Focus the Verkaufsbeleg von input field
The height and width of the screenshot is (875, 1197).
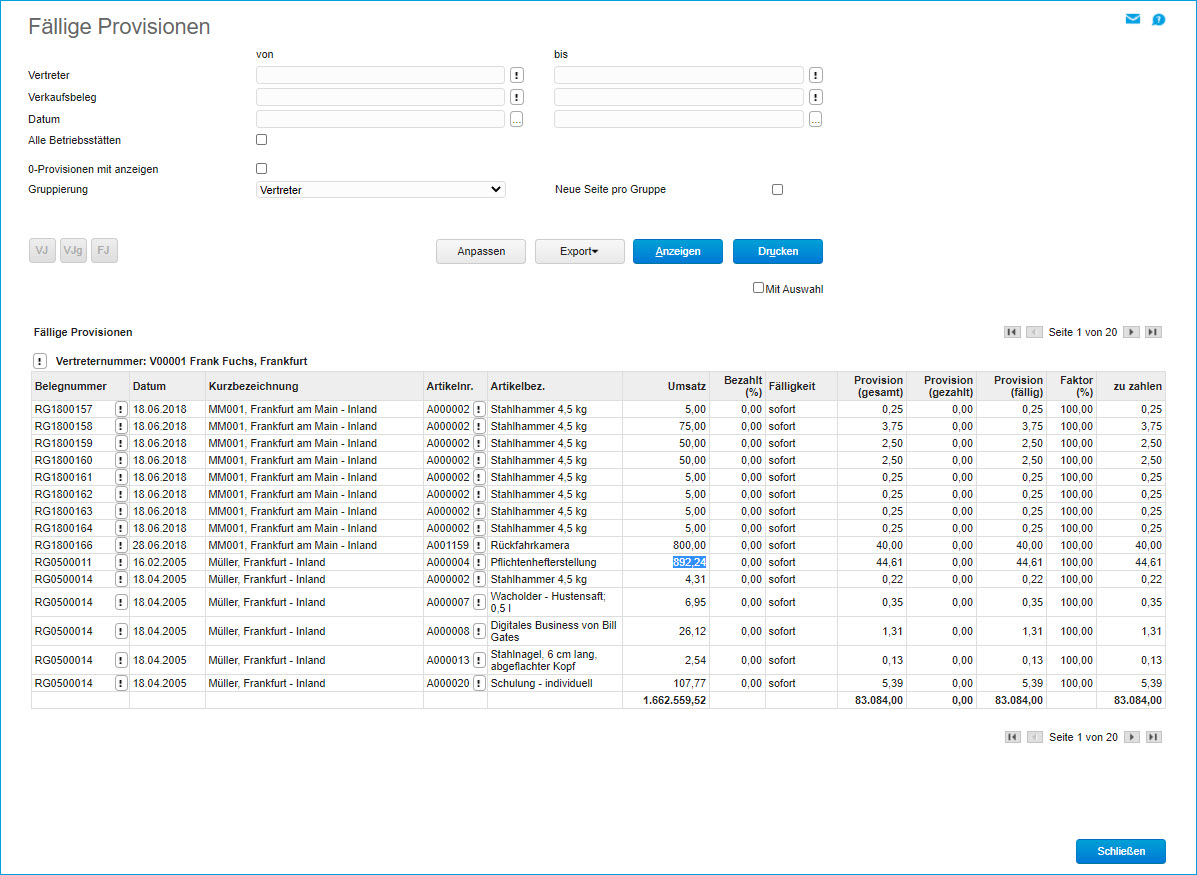tap(380, 97)
